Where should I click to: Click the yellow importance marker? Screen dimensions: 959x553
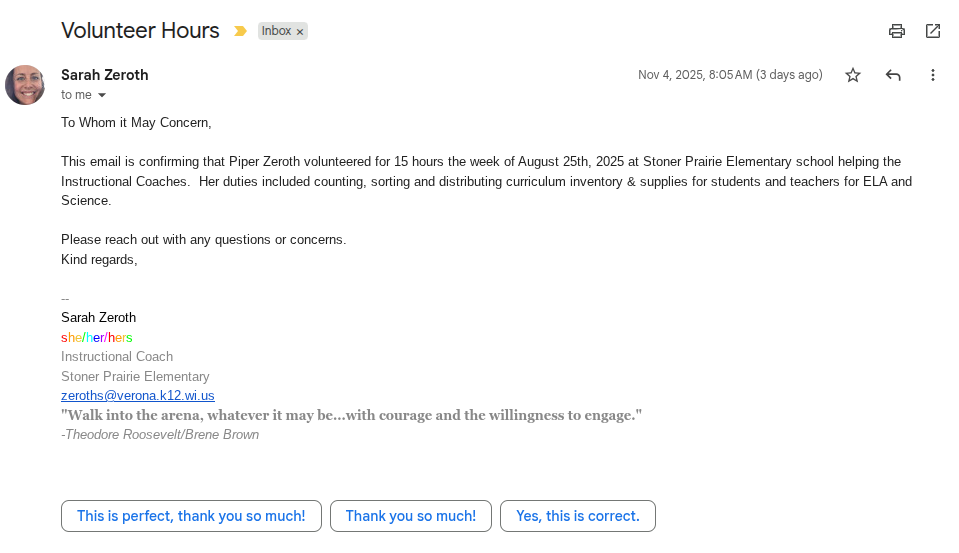click(x=240, y=31)
